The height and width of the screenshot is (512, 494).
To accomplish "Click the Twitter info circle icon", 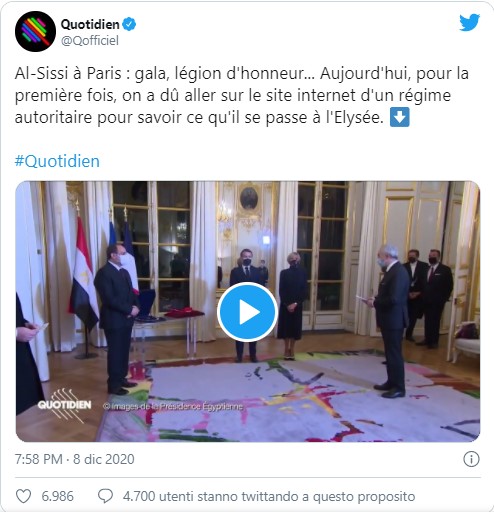I will (x=471, y=459).
